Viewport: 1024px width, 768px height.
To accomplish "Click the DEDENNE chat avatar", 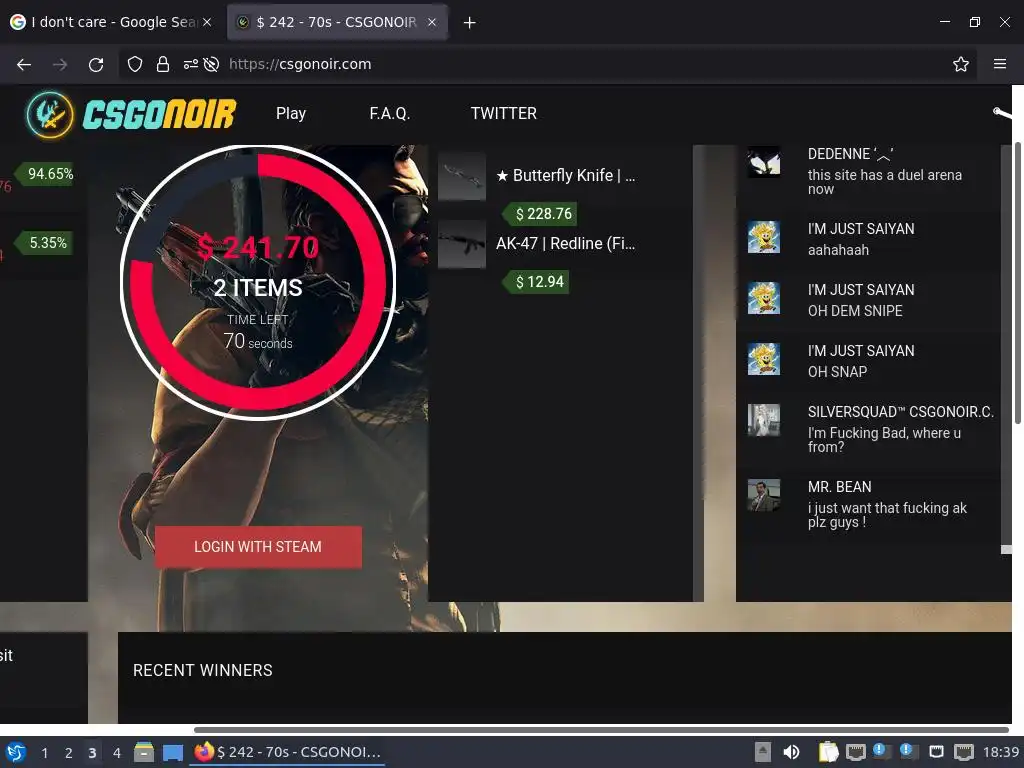I will [x=763, y=163].
